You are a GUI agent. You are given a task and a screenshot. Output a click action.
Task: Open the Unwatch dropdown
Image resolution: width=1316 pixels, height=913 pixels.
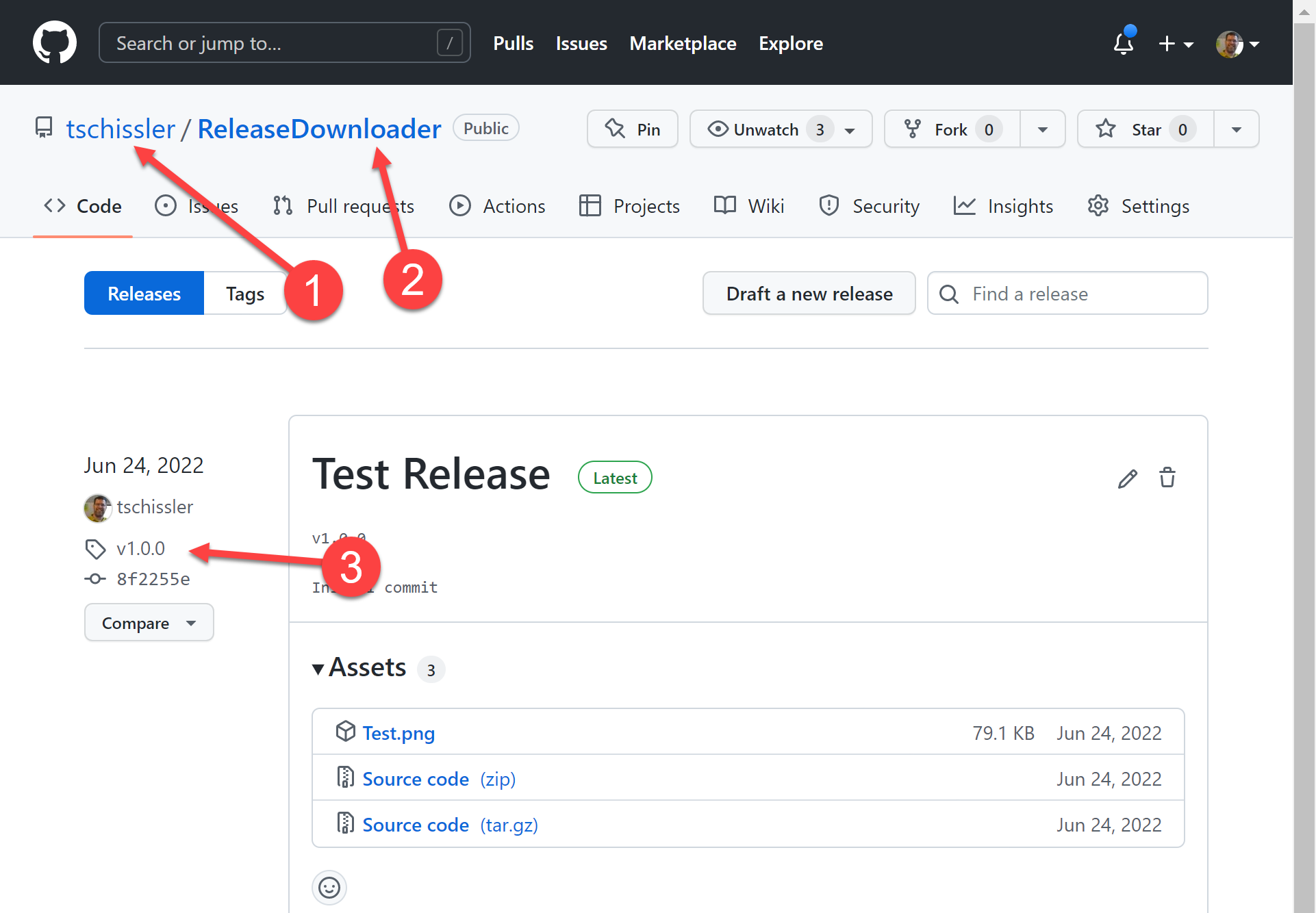781,129
